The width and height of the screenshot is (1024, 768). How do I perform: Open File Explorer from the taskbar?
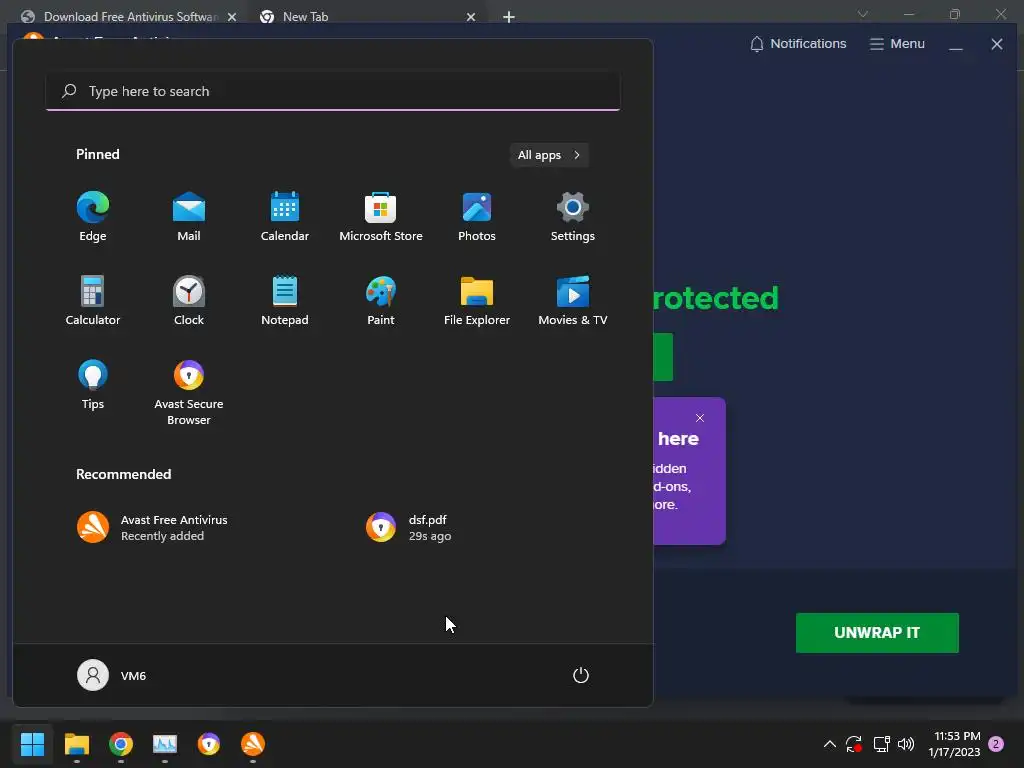point(76,744)
